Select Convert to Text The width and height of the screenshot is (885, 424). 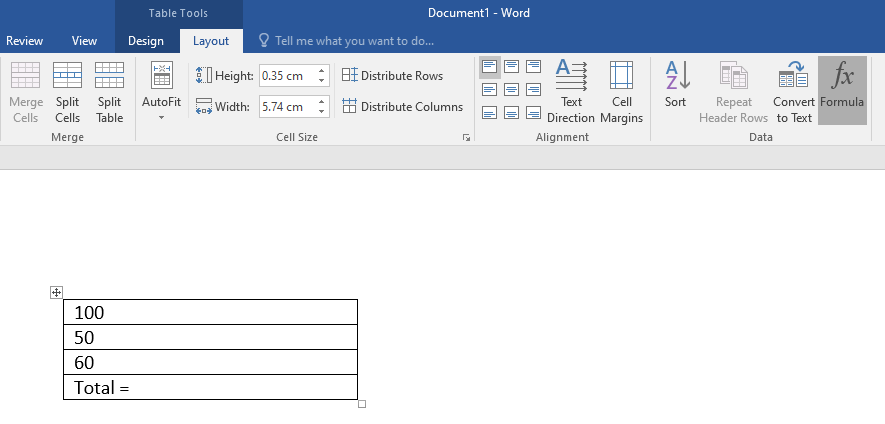click(x=793, y=89)
